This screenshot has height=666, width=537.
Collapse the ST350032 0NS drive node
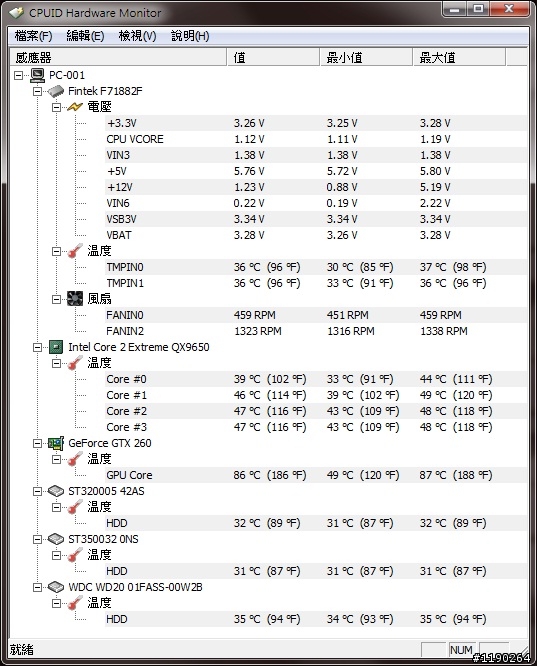click(x=37, y=539)
